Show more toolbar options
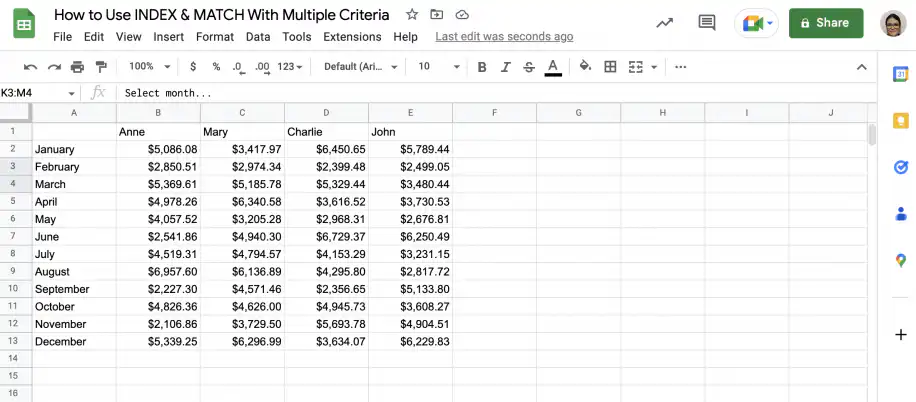916x402 pixels. tap(680, 67)
